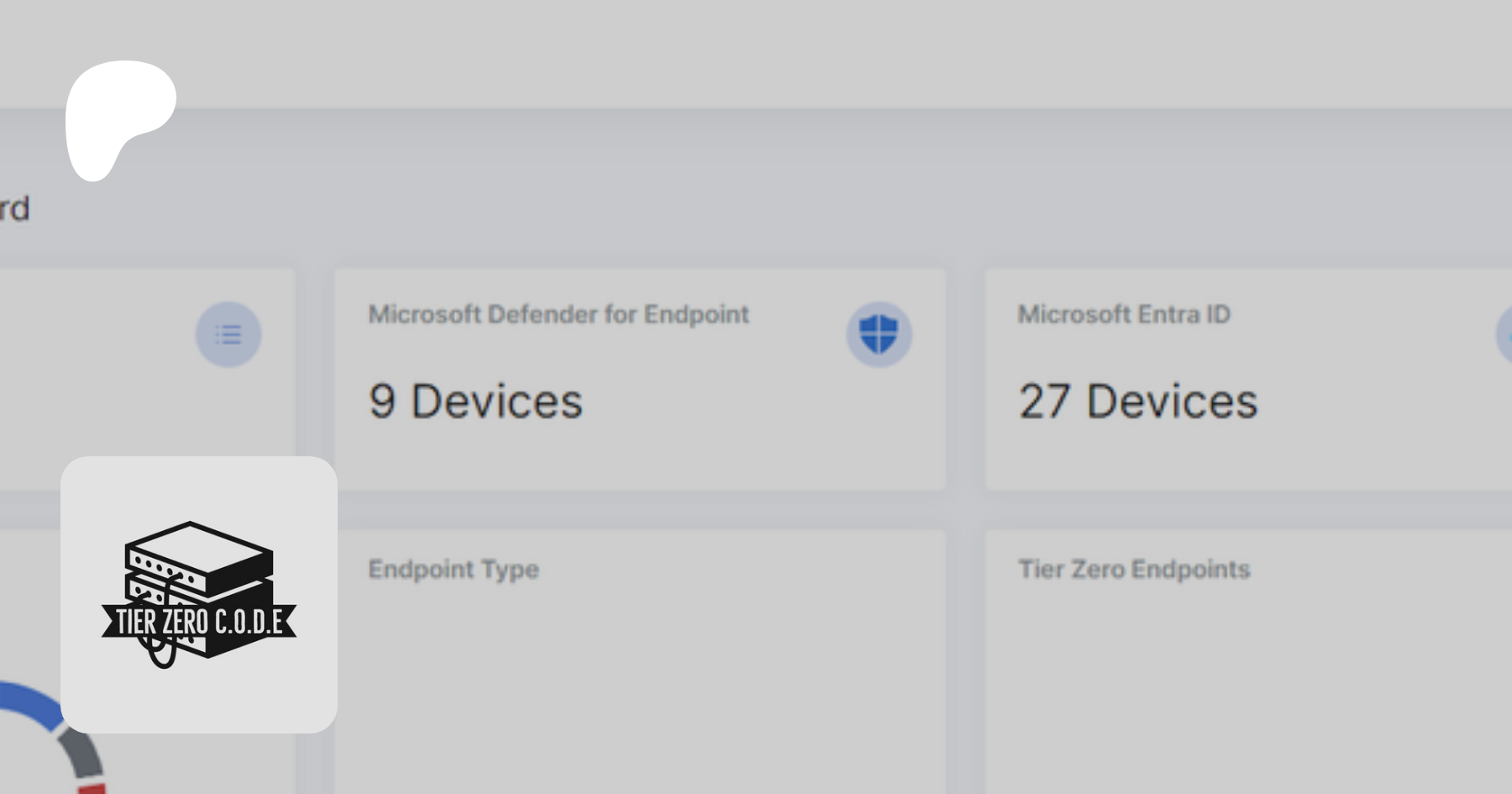The width and height of the screenshot is (1512, 794).
Task: Click the blank space below 9 Devices
Action: tap(638, 458)
